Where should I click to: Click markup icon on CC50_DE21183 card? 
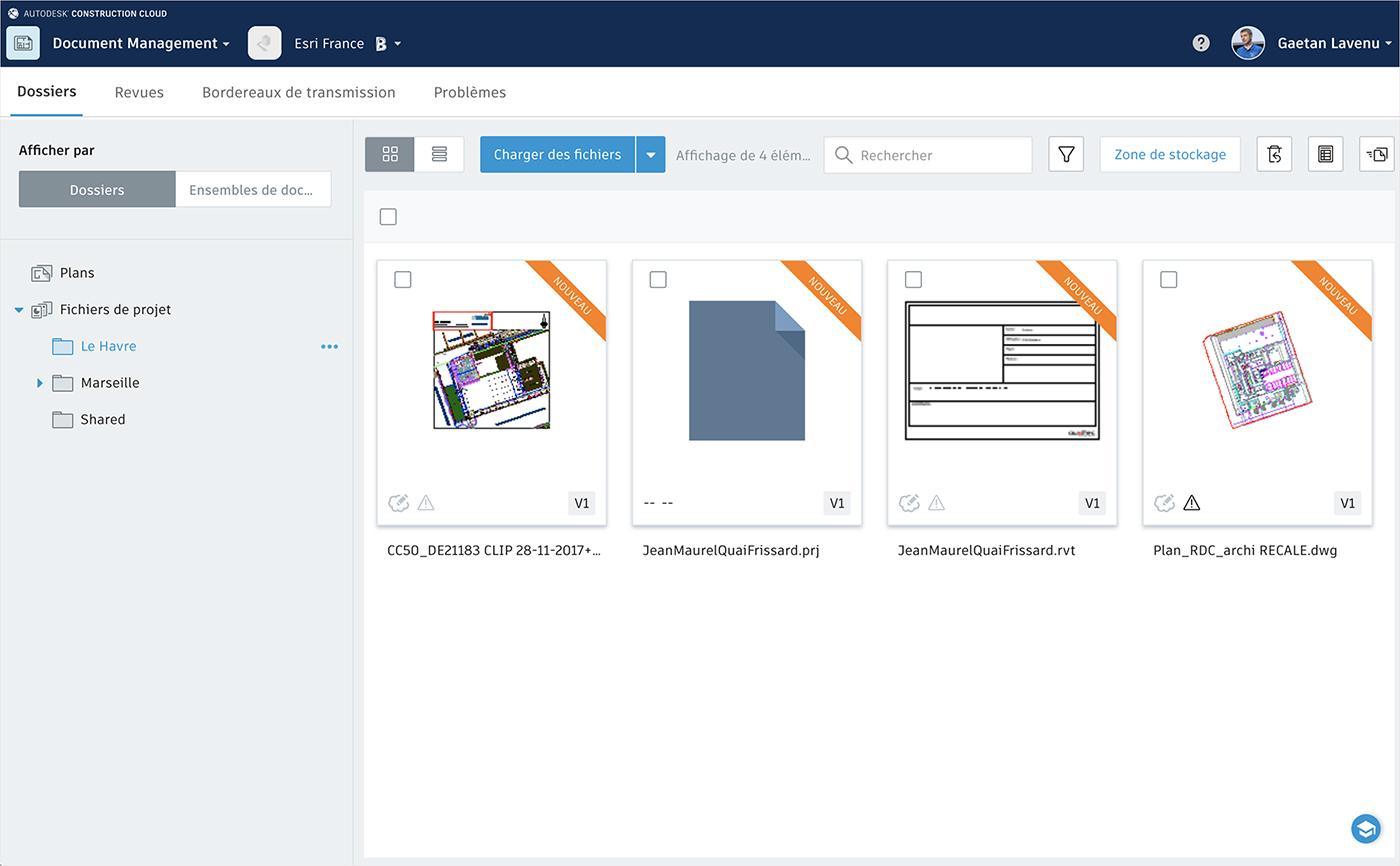[398, 503]
